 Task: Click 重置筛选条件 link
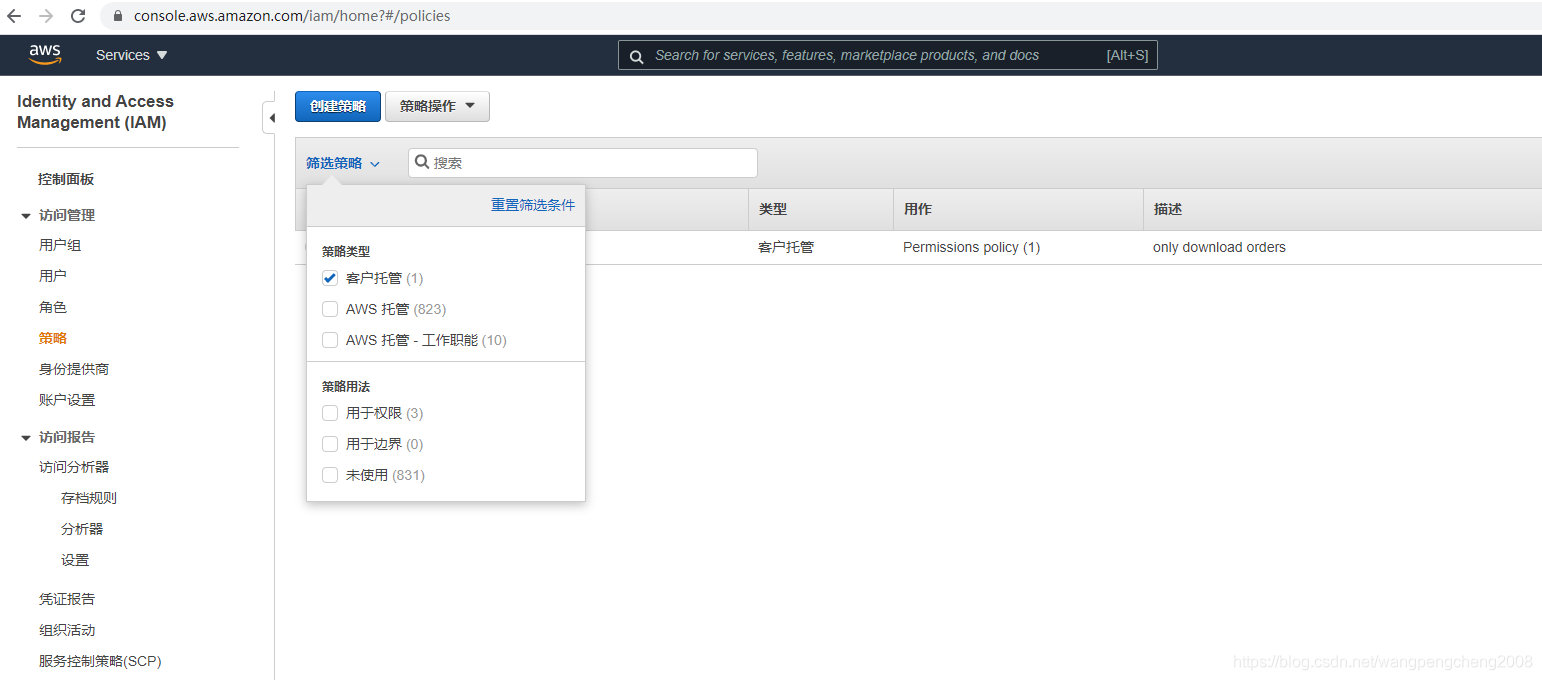pos(533,205)
